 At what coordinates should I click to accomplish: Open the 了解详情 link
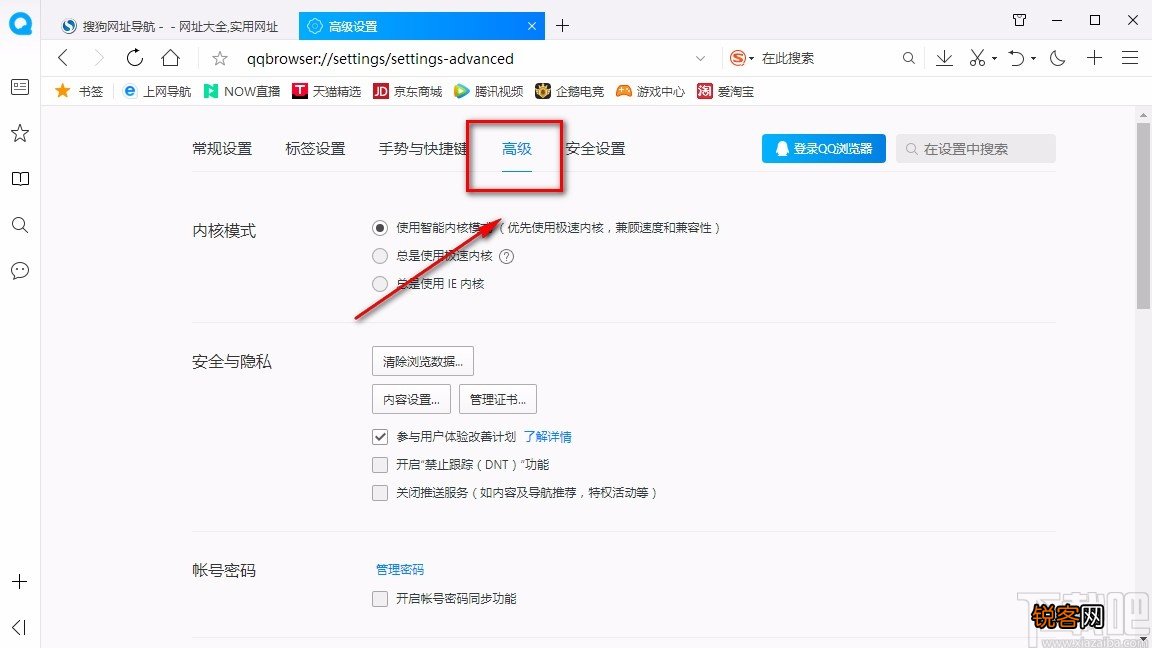(x=547, y=436)
